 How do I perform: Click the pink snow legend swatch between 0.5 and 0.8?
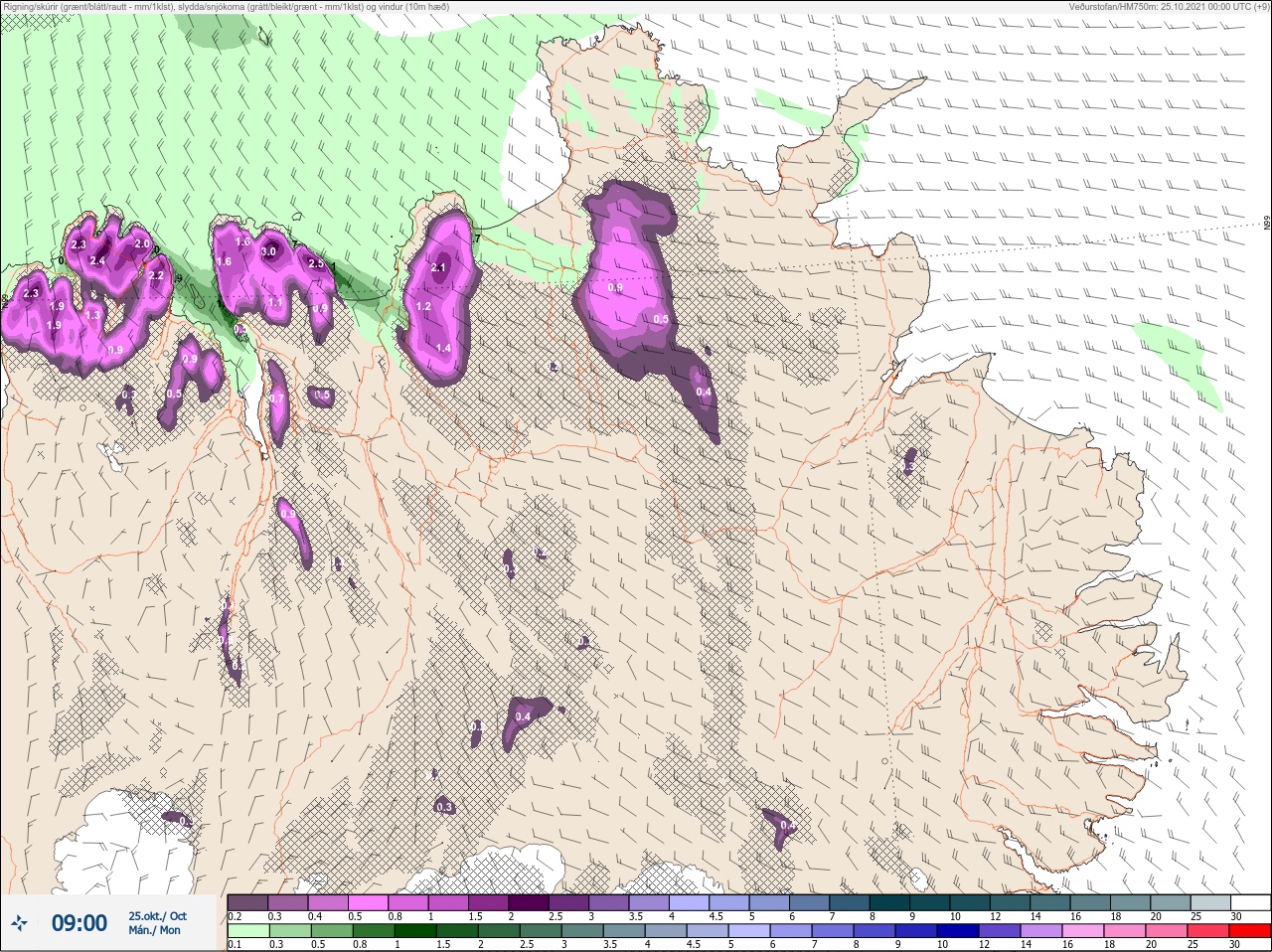point(369,902)
